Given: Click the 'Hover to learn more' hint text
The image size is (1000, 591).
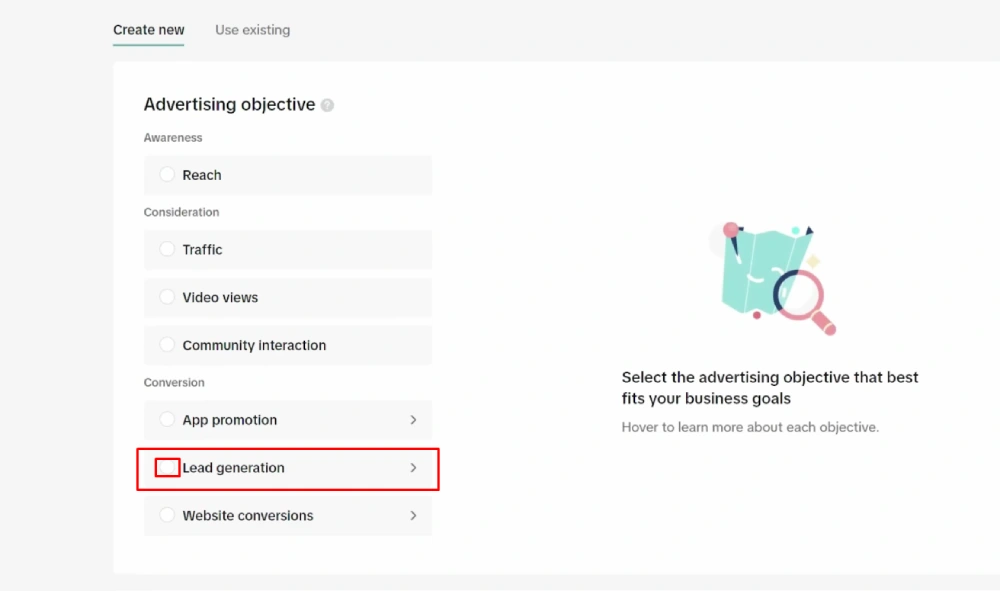Looking at the screenshot, I should coord(750,427).
